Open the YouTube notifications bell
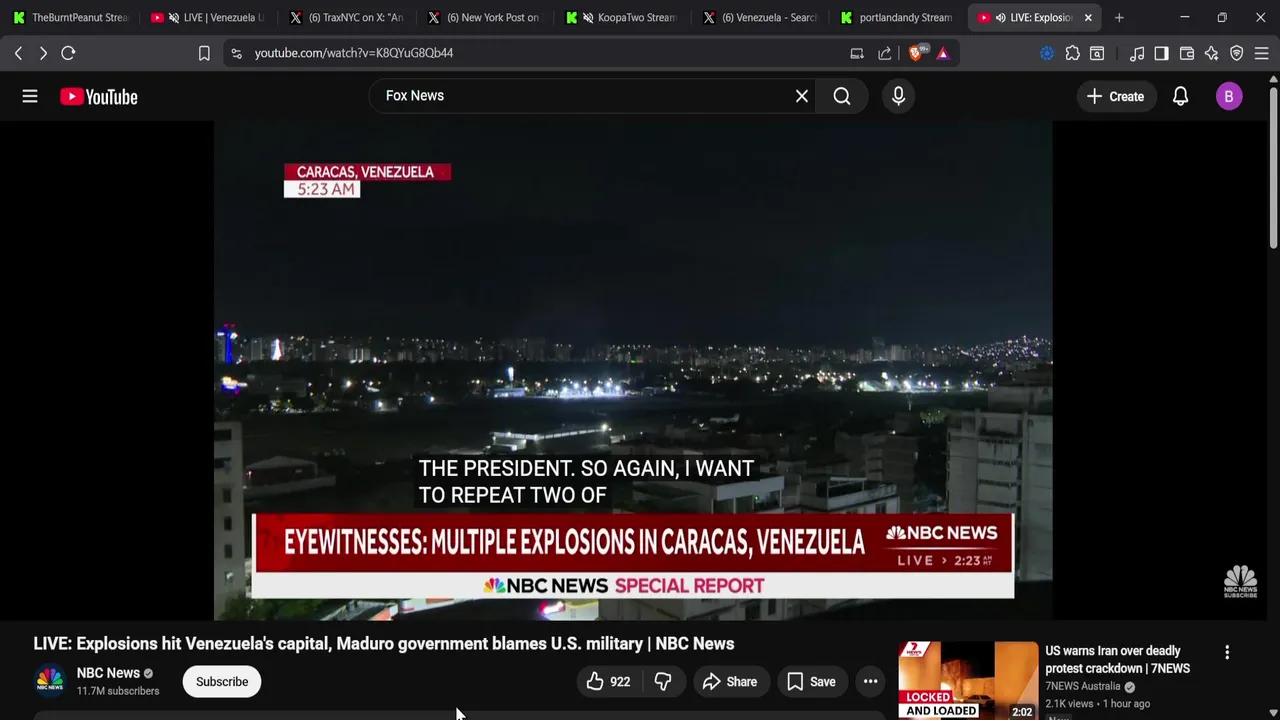 click(1180, 96)
